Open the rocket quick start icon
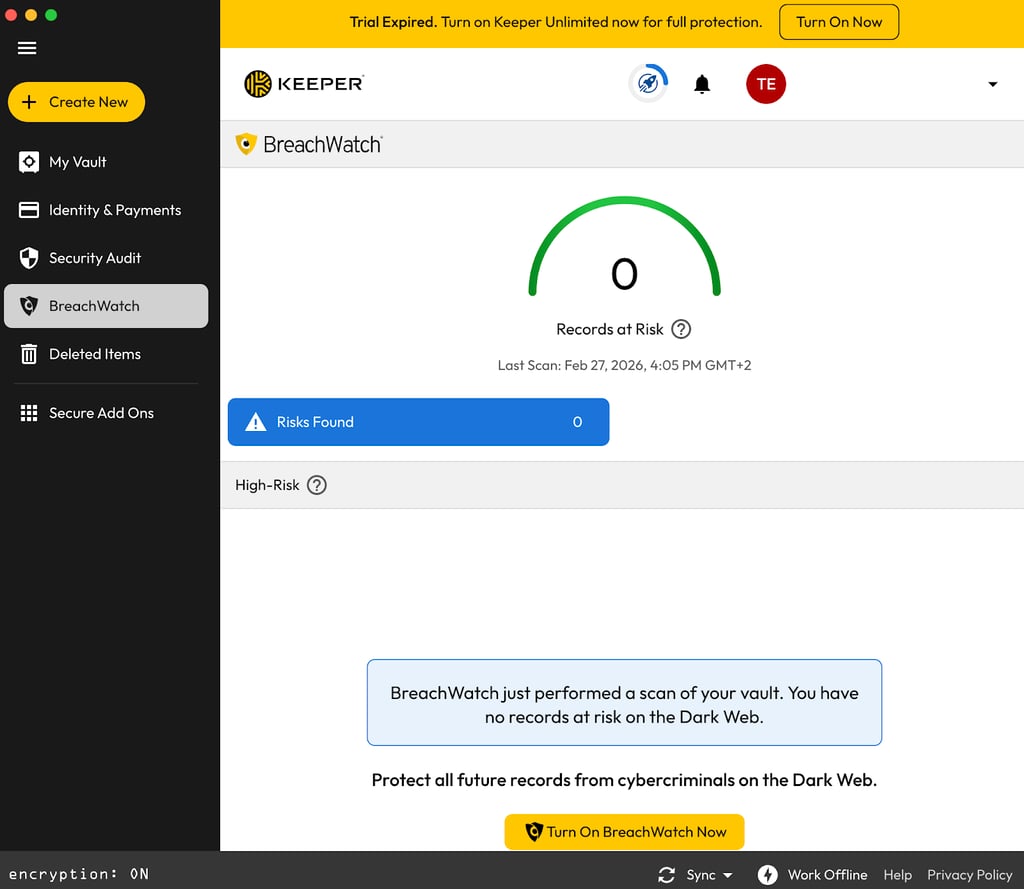The width and height of the screenshot is (1024, 889). pyautogui.click(x=648, y=84)
